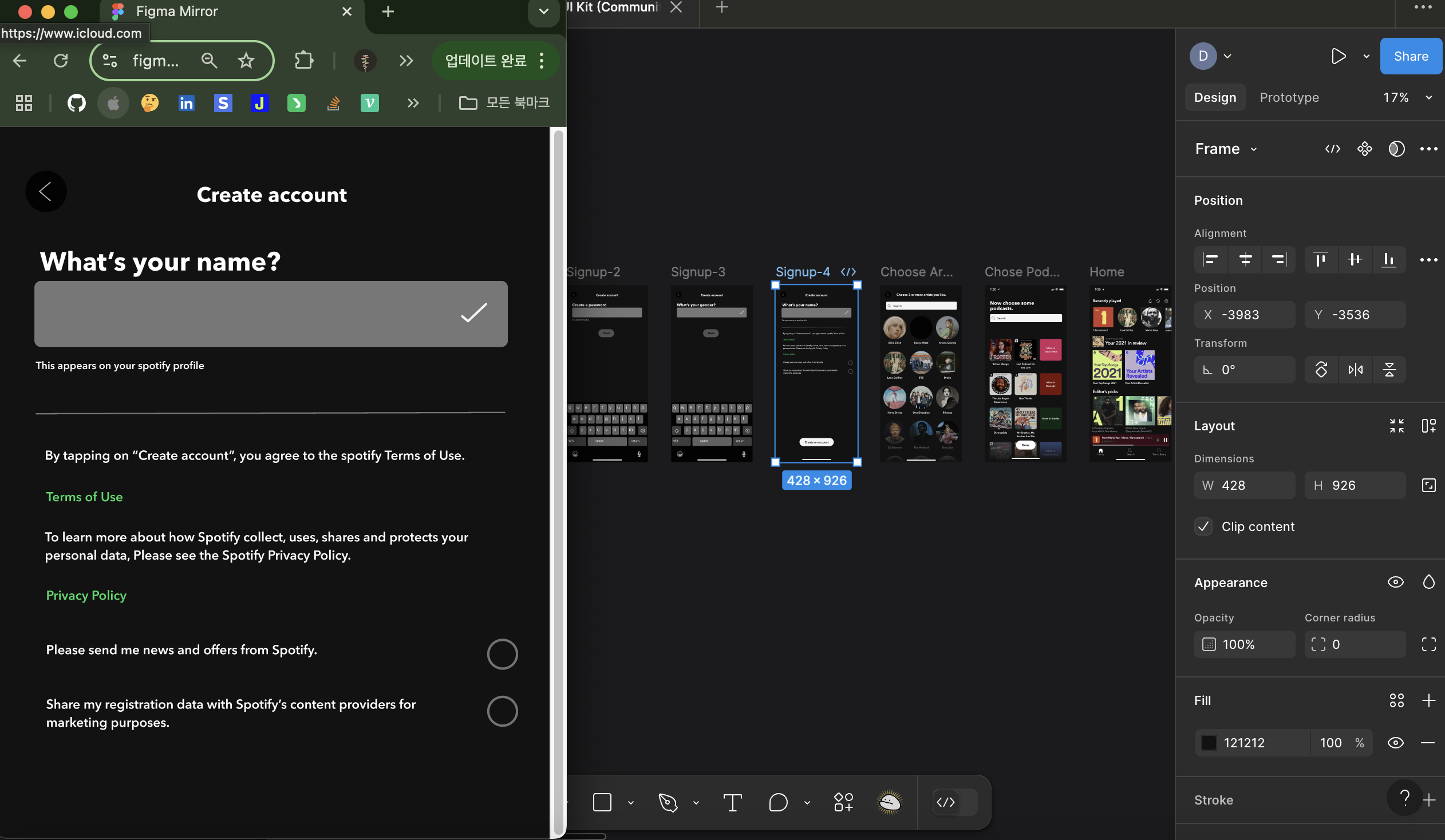
Task: Select the Pen tool in bottom toolbar
Action: [668, 802]
